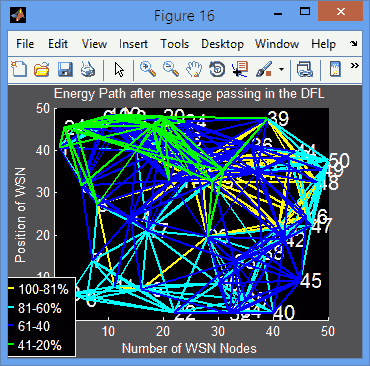This screenshot has height=366, width=370.
Task: Click the 'Position of WSN' y-axis label
Action: 20,215
